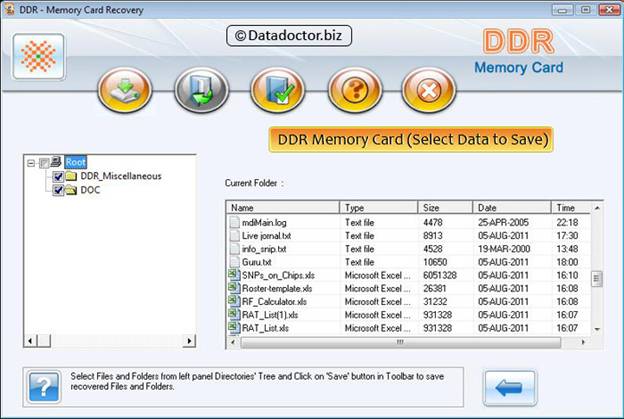Minimize the DDR Memory Card Recovery window

coord(562,10)
